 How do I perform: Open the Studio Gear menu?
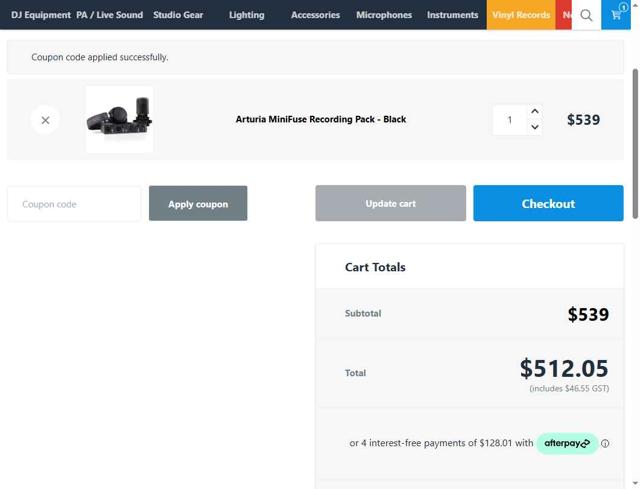(178, 15)
